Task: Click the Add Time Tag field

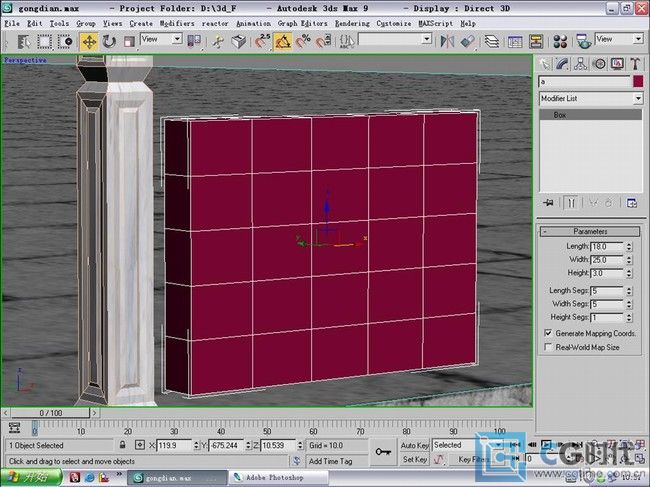Action: click(x=336, y=461)
